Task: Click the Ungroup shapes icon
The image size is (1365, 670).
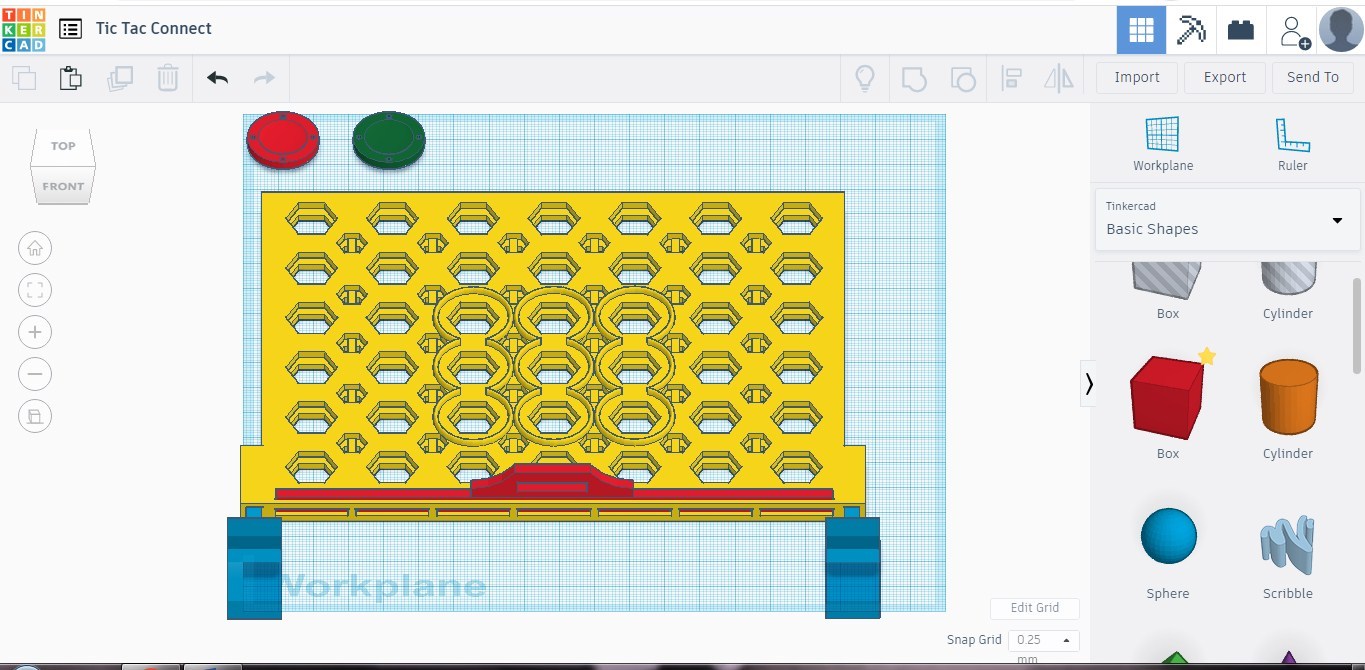Action: coord(962,78)
